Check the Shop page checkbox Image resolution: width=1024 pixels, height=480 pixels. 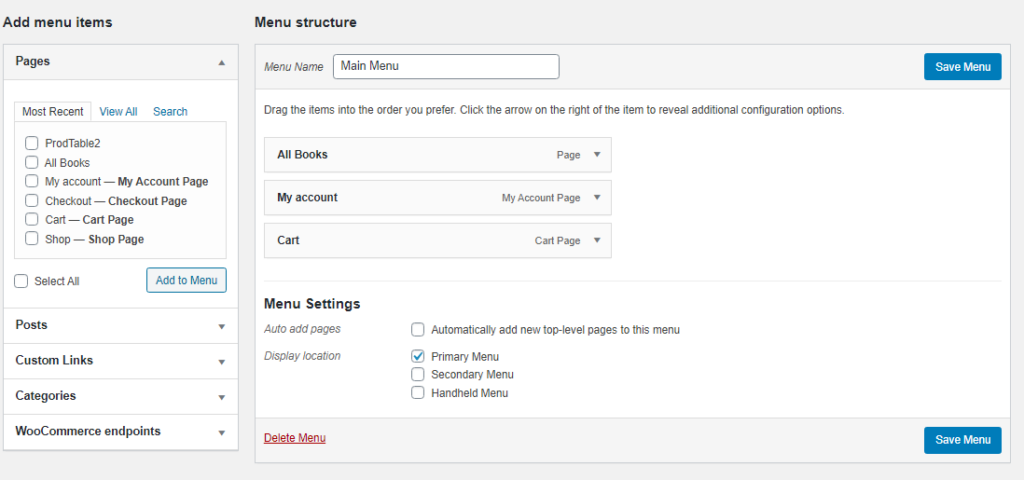31,238
